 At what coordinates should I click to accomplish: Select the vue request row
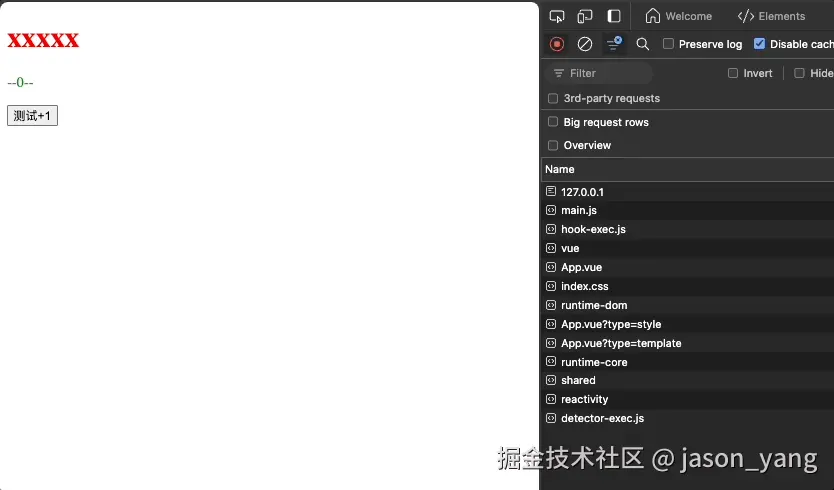[688, 248]
